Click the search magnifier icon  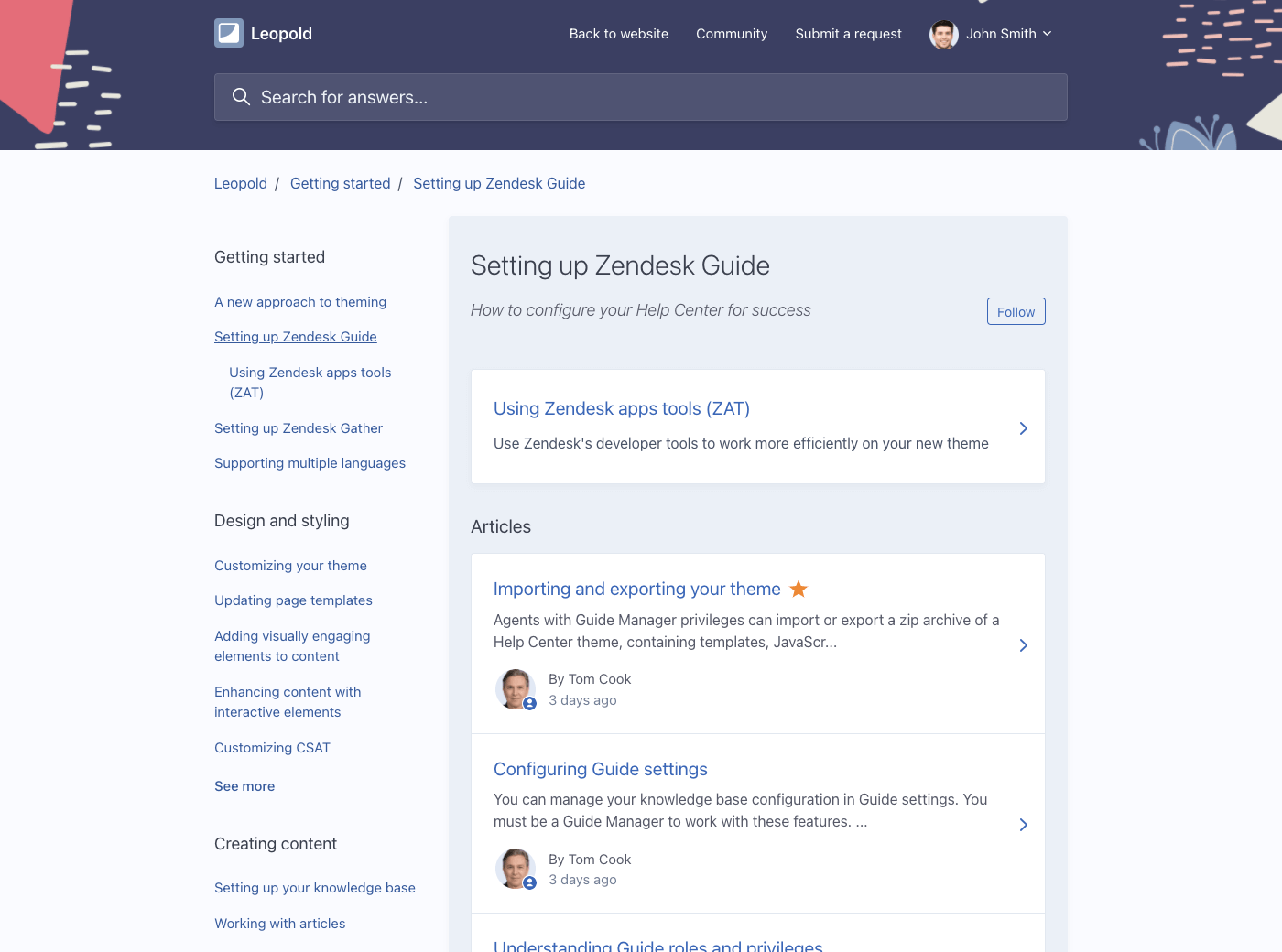[241, 97]
